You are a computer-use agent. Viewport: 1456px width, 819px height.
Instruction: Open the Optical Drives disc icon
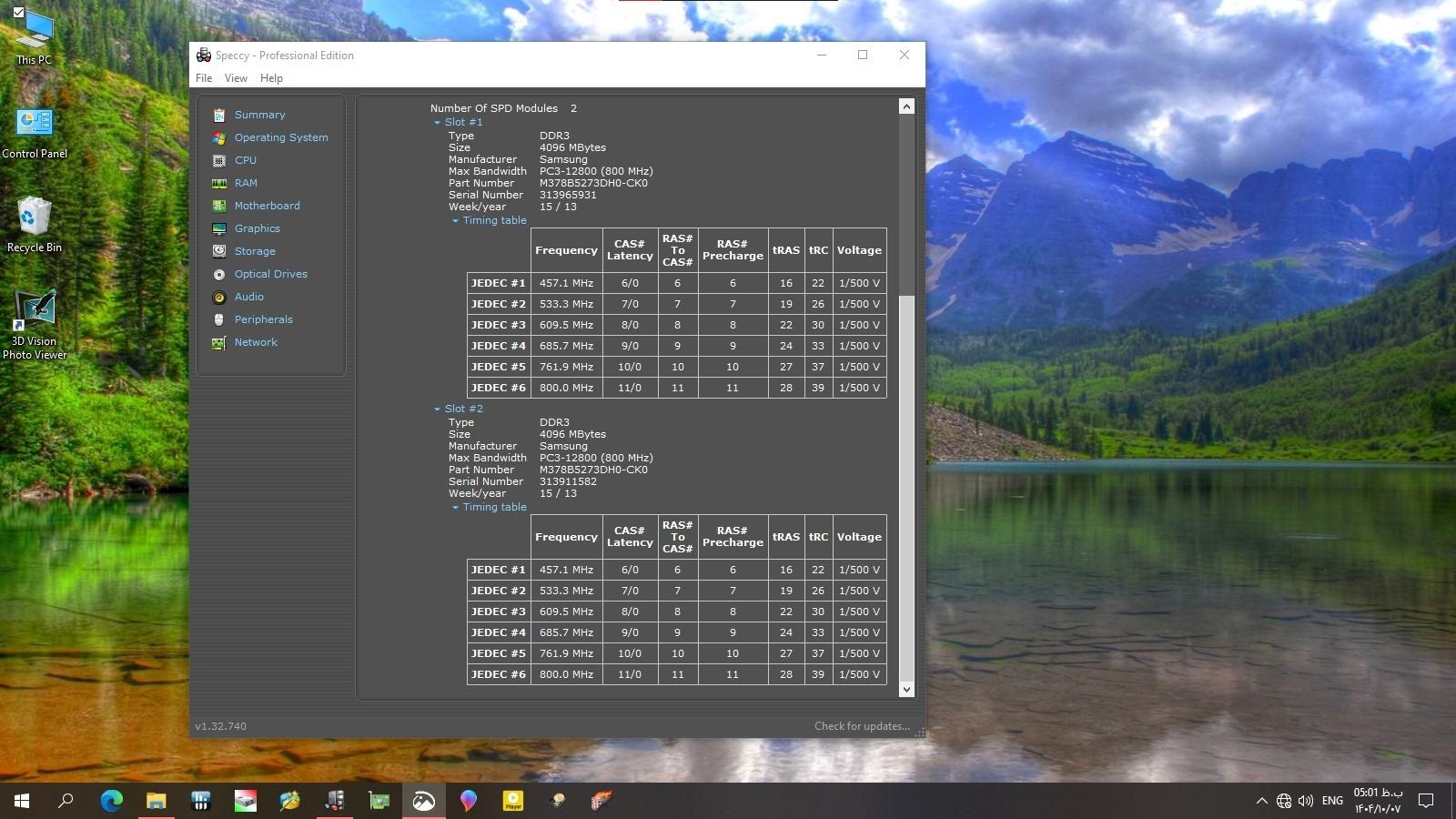click(x=219, y=274)
